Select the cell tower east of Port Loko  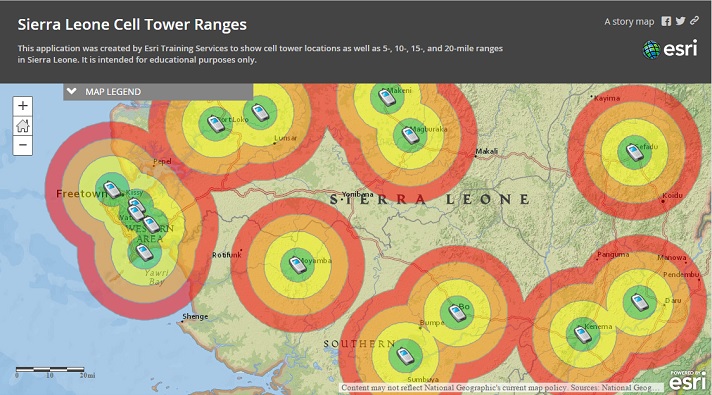point(260,112)
